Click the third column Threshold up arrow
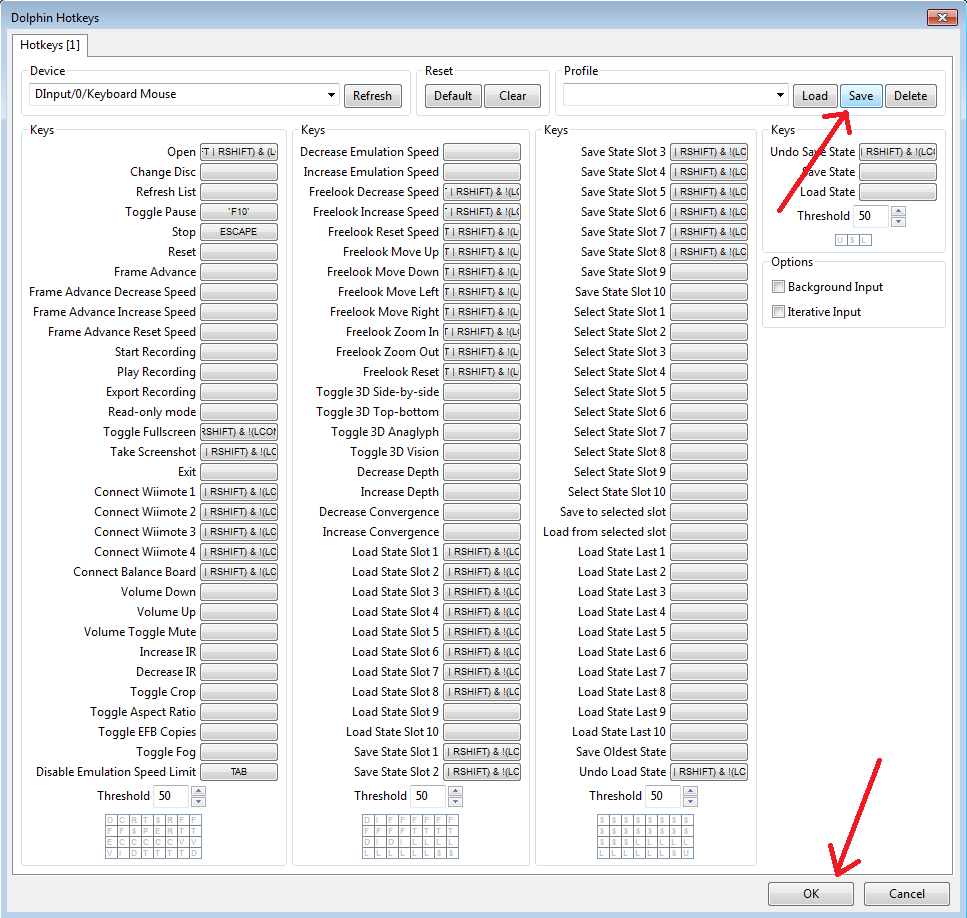The height and width of the screenshot is (918, 967). click(x=691, y=791)
